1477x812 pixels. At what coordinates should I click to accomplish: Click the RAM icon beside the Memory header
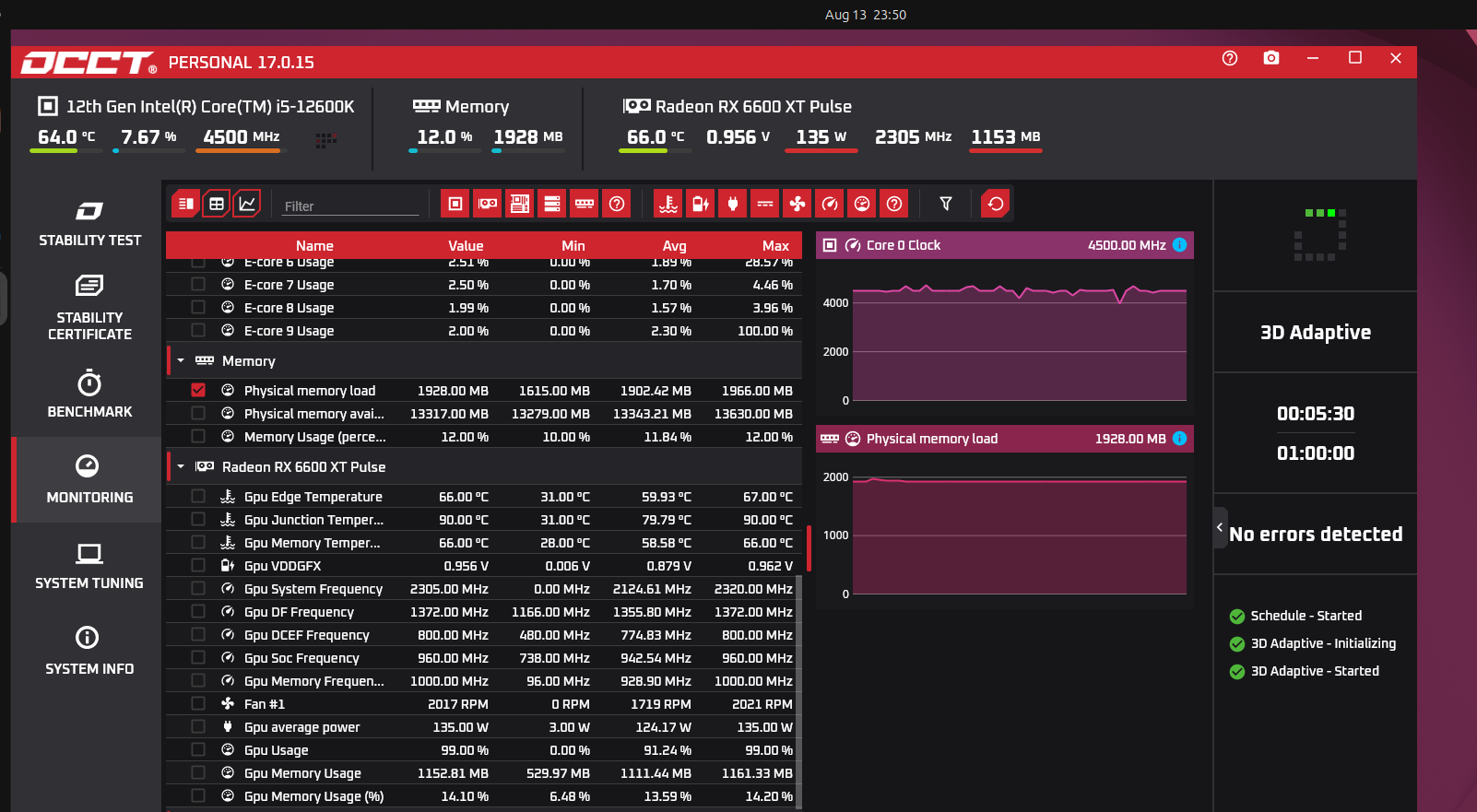pyautogui.click(x=427, y=106)
